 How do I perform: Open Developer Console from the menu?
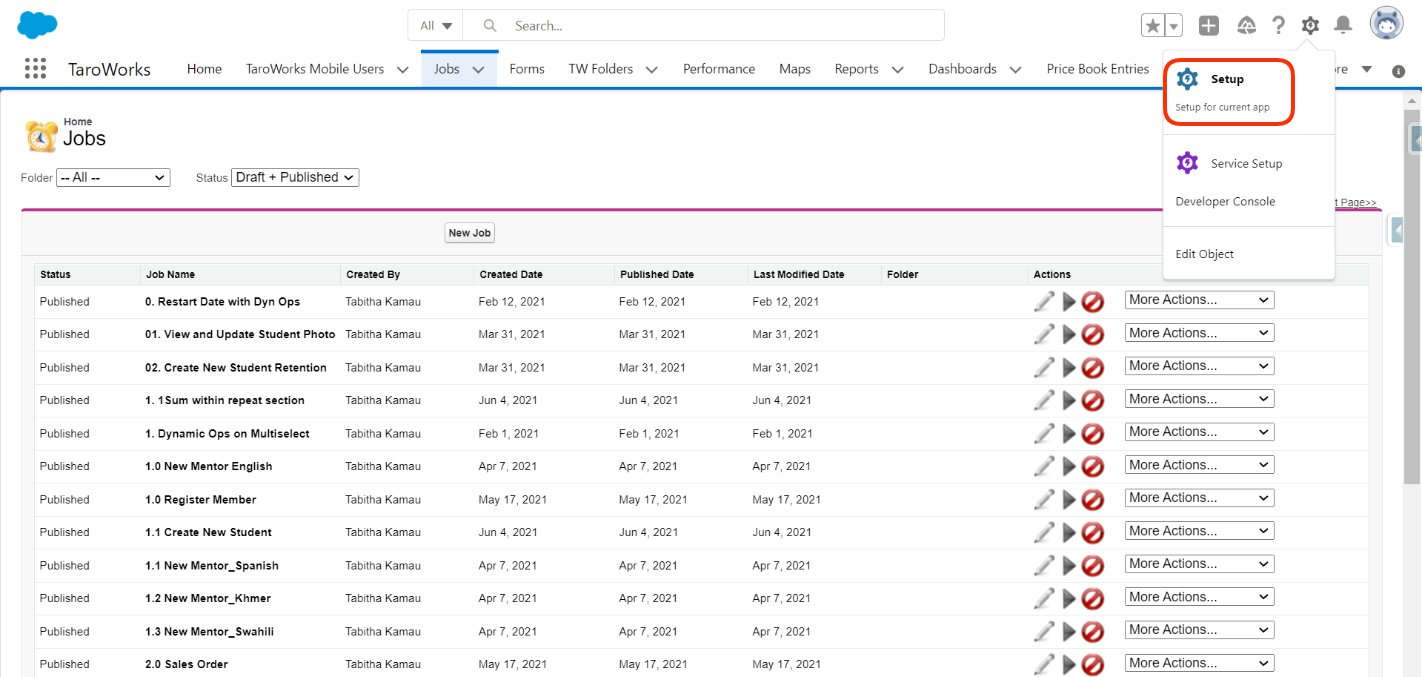pos(1225,201)
